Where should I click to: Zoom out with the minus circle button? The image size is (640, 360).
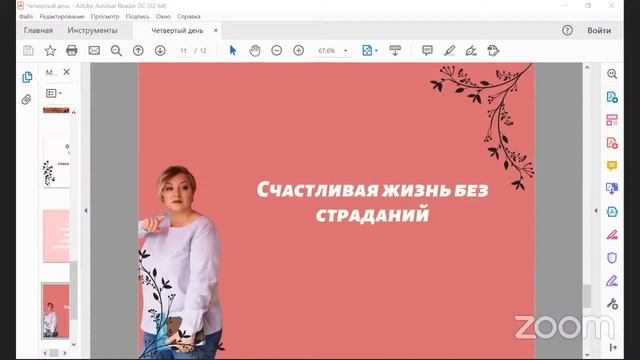pos(277,51)
